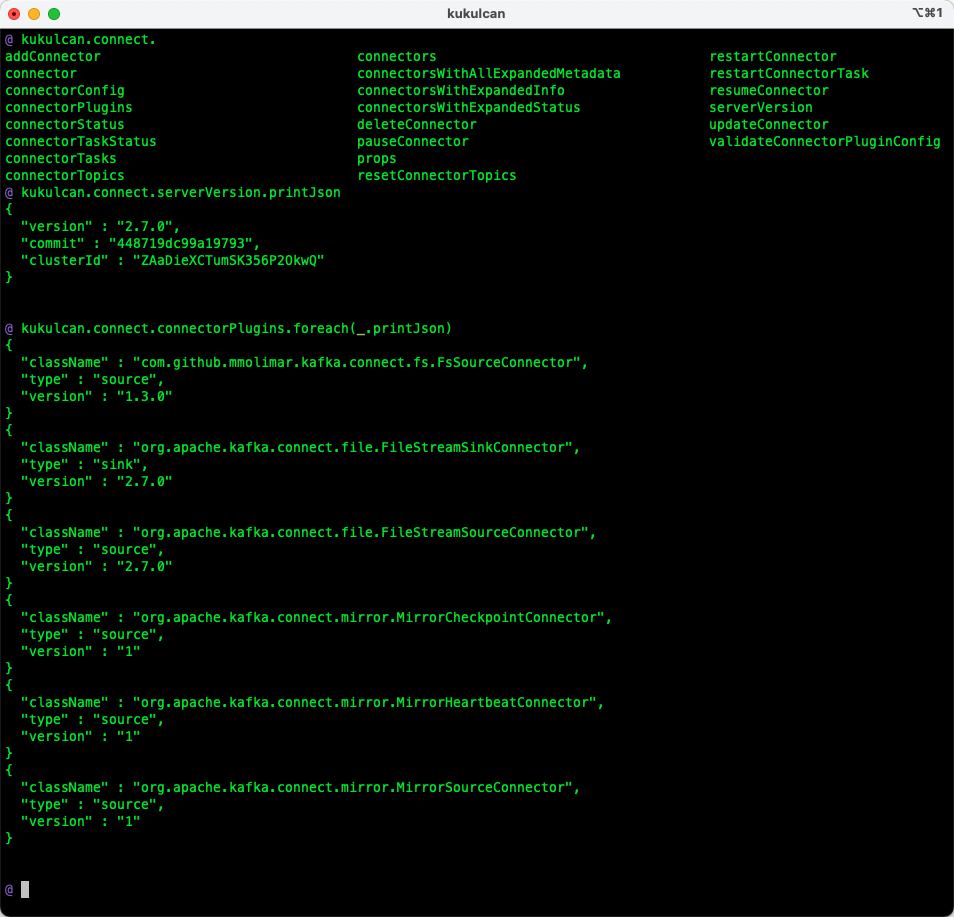Image resolution: width=954 pixels, height=917 pixels.
Task: Click the version 1.3.0 value
Action: [145, 397]
